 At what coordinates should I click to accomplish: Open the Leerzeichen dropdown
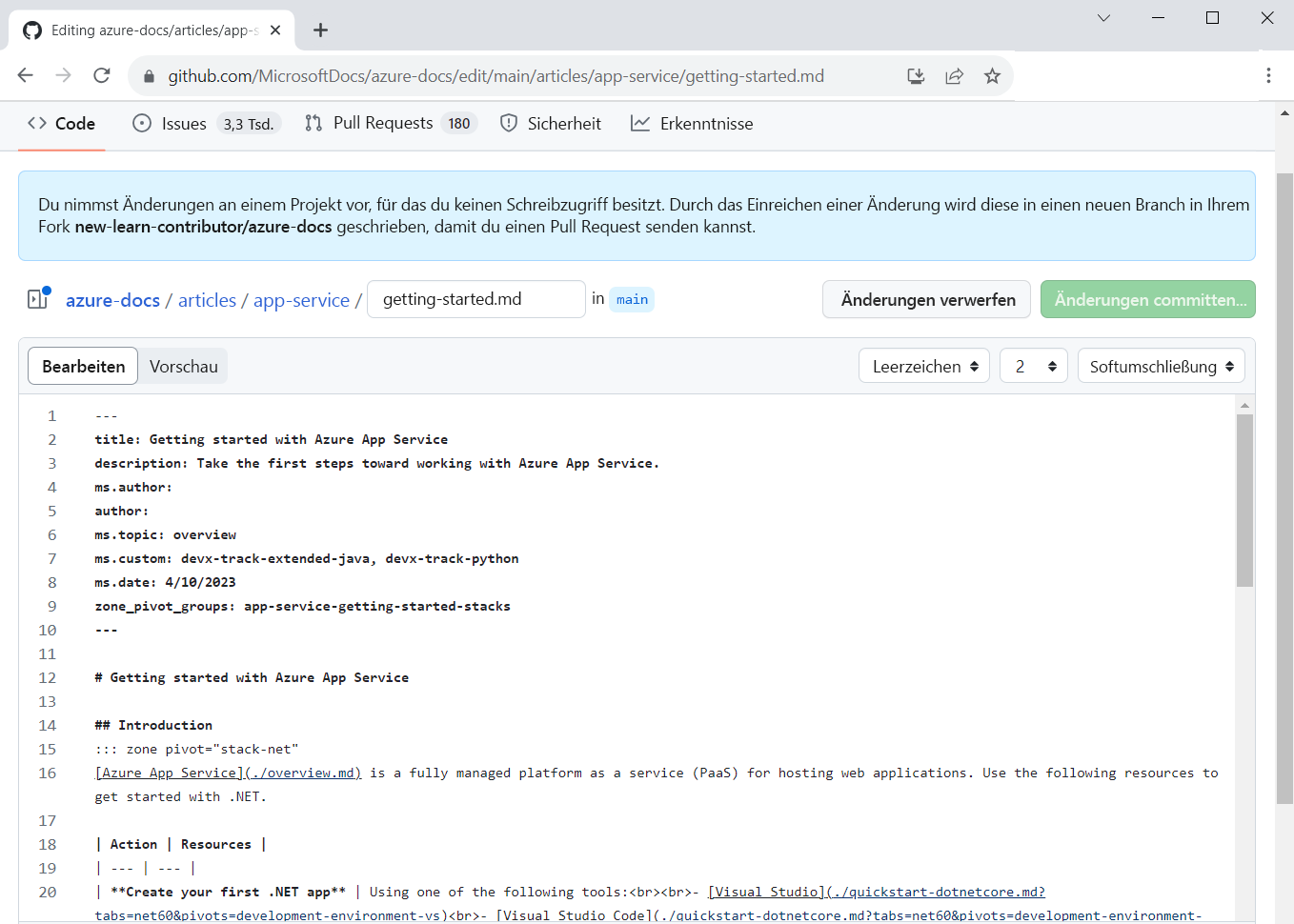(x=922, y=365)
